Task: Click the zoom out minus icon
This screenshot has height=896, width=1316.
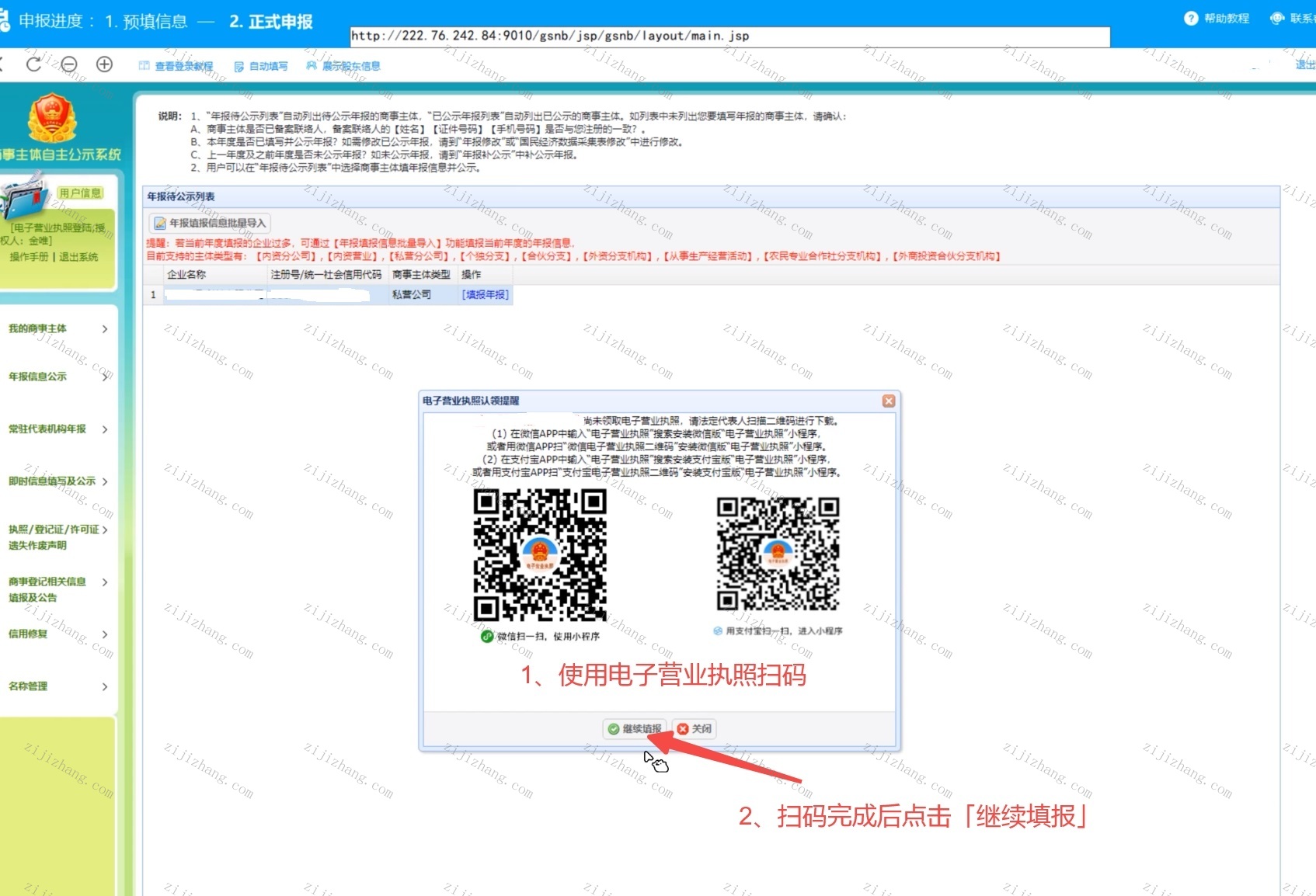Action: point(69,64)
